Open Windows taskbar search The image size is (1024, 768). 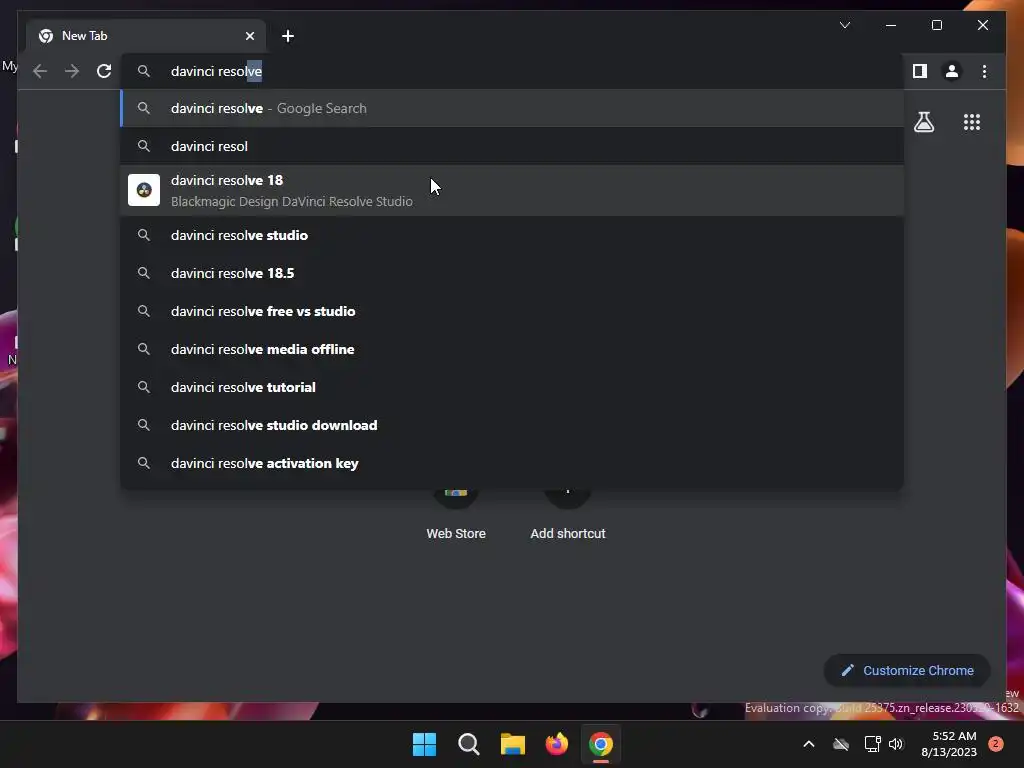[x=468, y=744]
